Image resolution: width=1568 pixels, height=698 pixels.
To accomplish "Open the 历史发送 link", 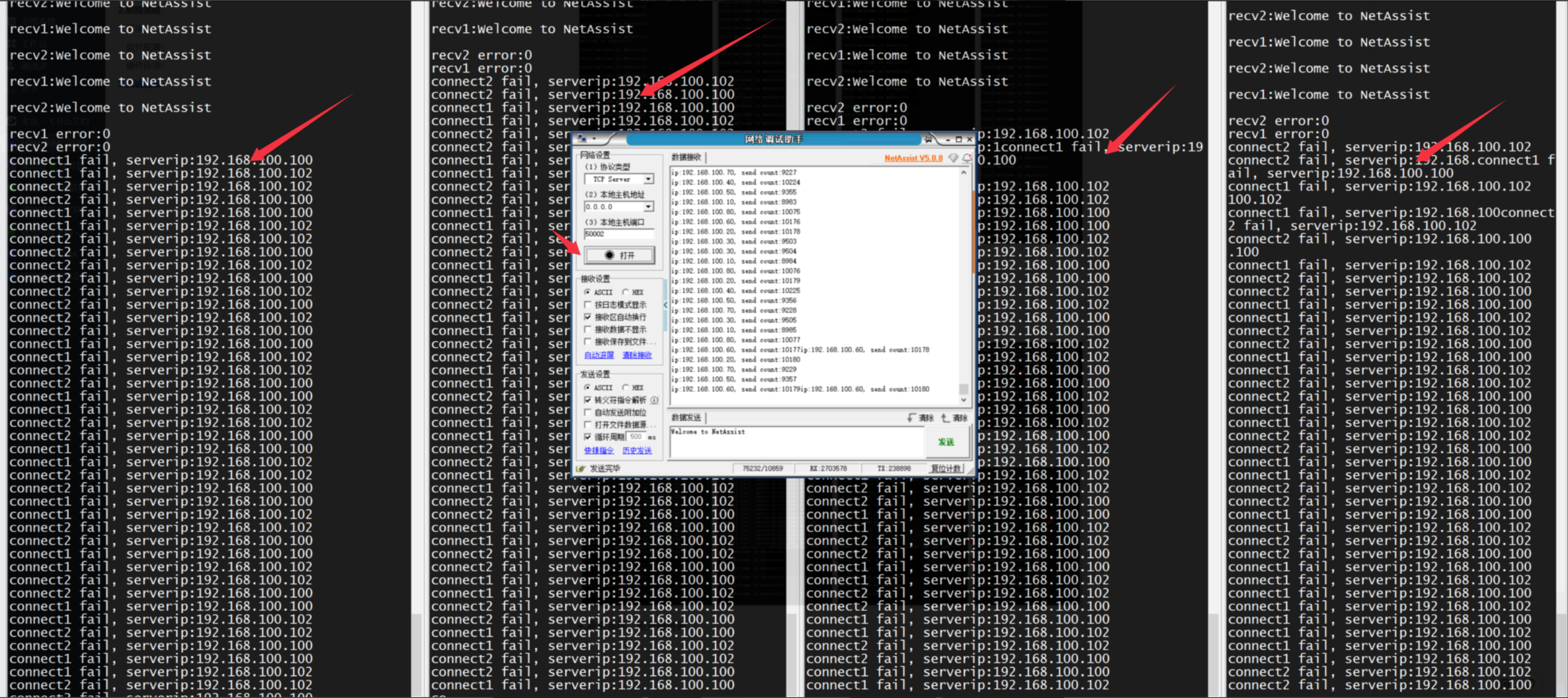I will [637, 451].
